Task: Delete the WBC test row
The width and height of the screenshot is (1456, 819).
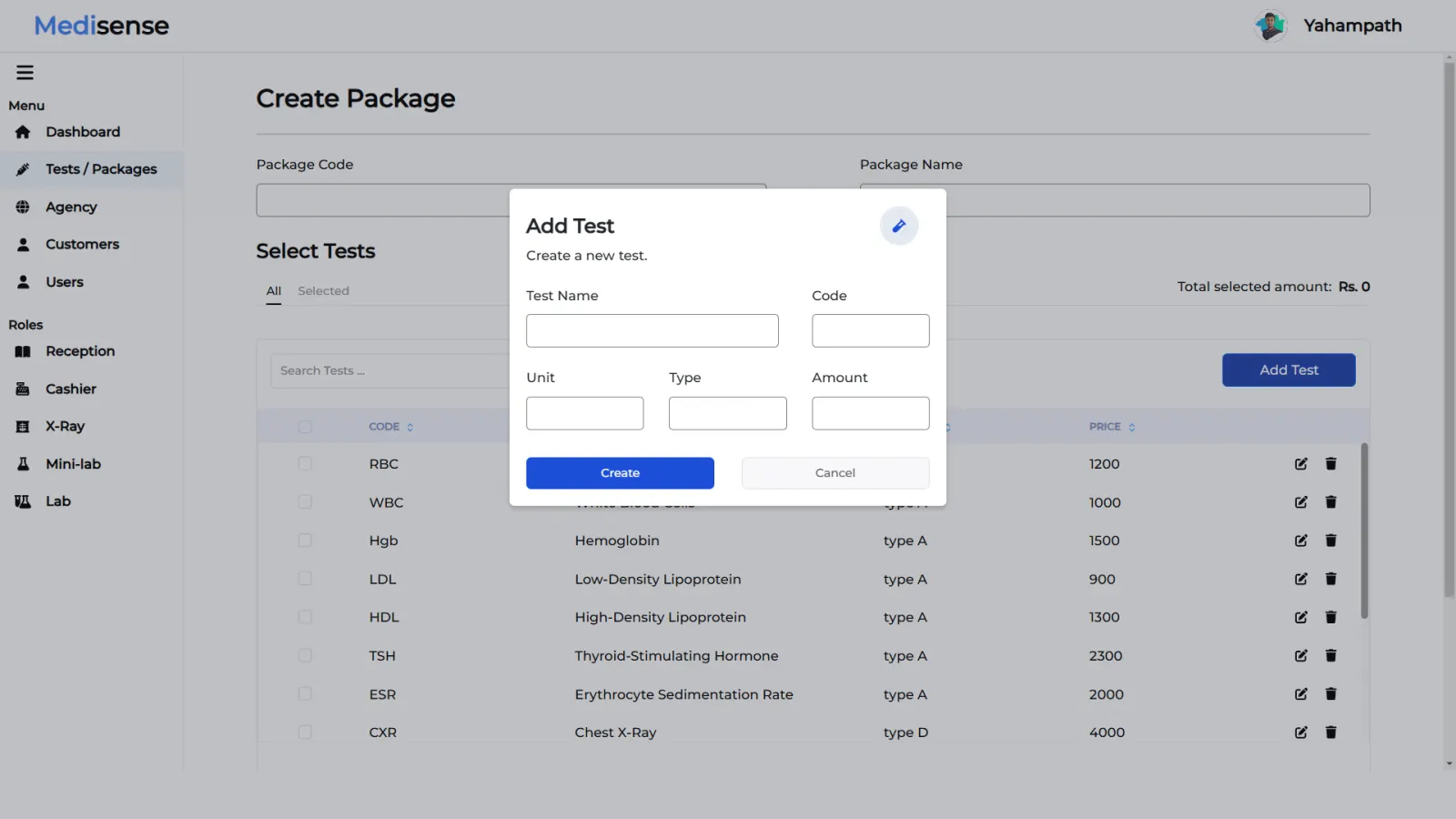Action: tap(1330, 502)
